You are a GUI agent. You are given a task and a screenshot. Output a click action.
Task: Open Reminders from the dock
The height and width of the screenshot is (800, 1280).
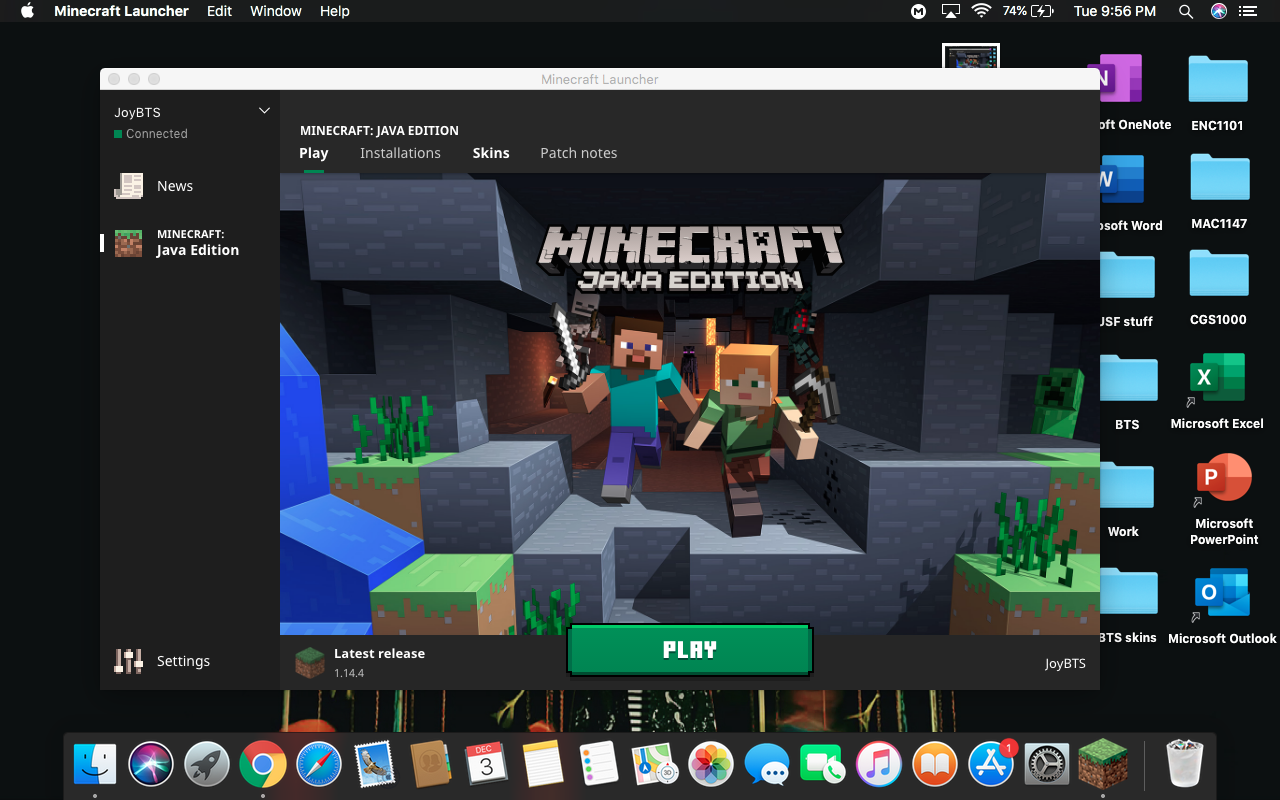coord(599,765)
